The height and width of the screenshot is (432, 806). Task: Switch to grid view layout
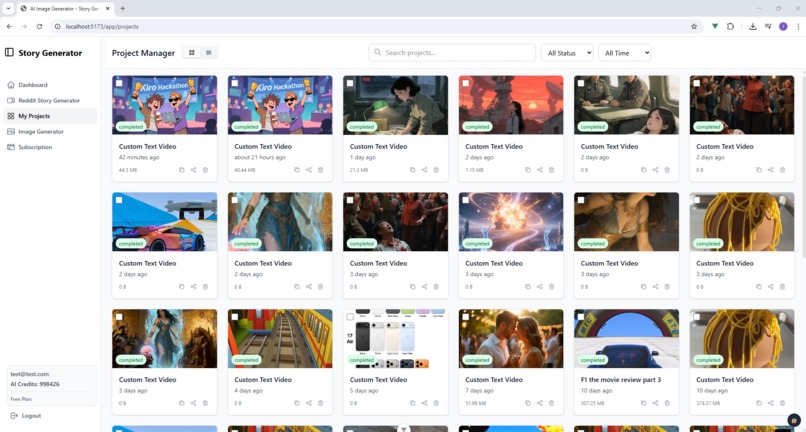coord(192,52)
